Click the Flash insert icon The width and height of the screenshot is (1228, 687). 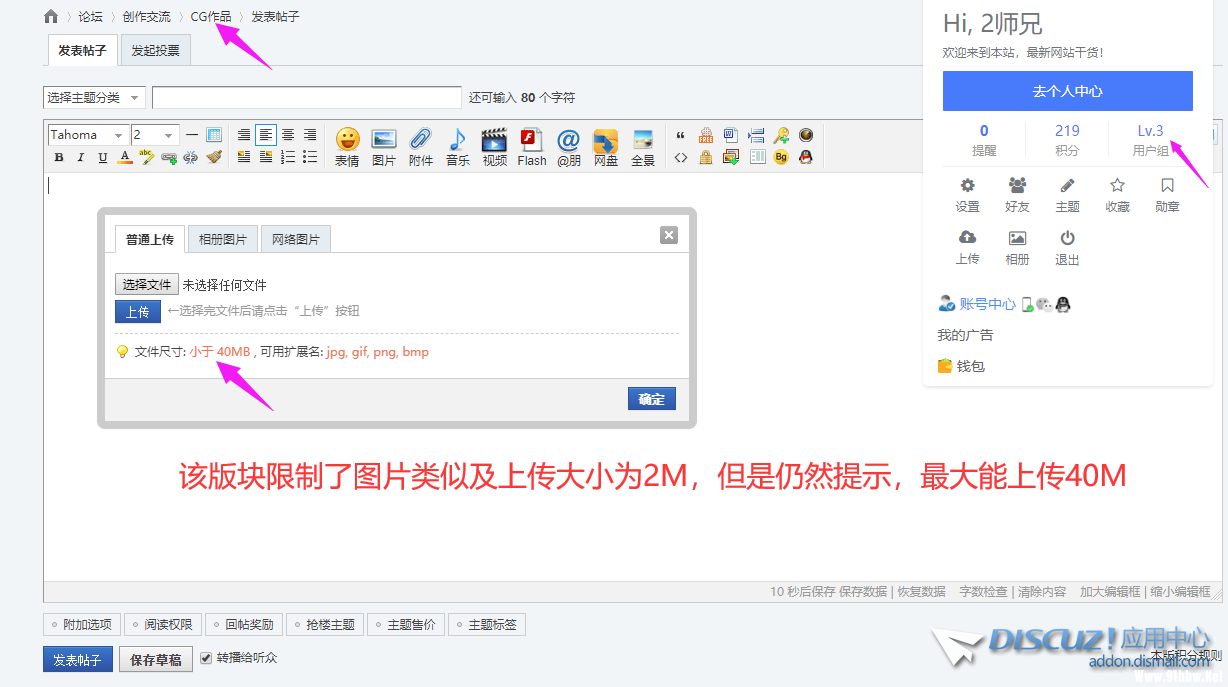click(x=531, y=146)
